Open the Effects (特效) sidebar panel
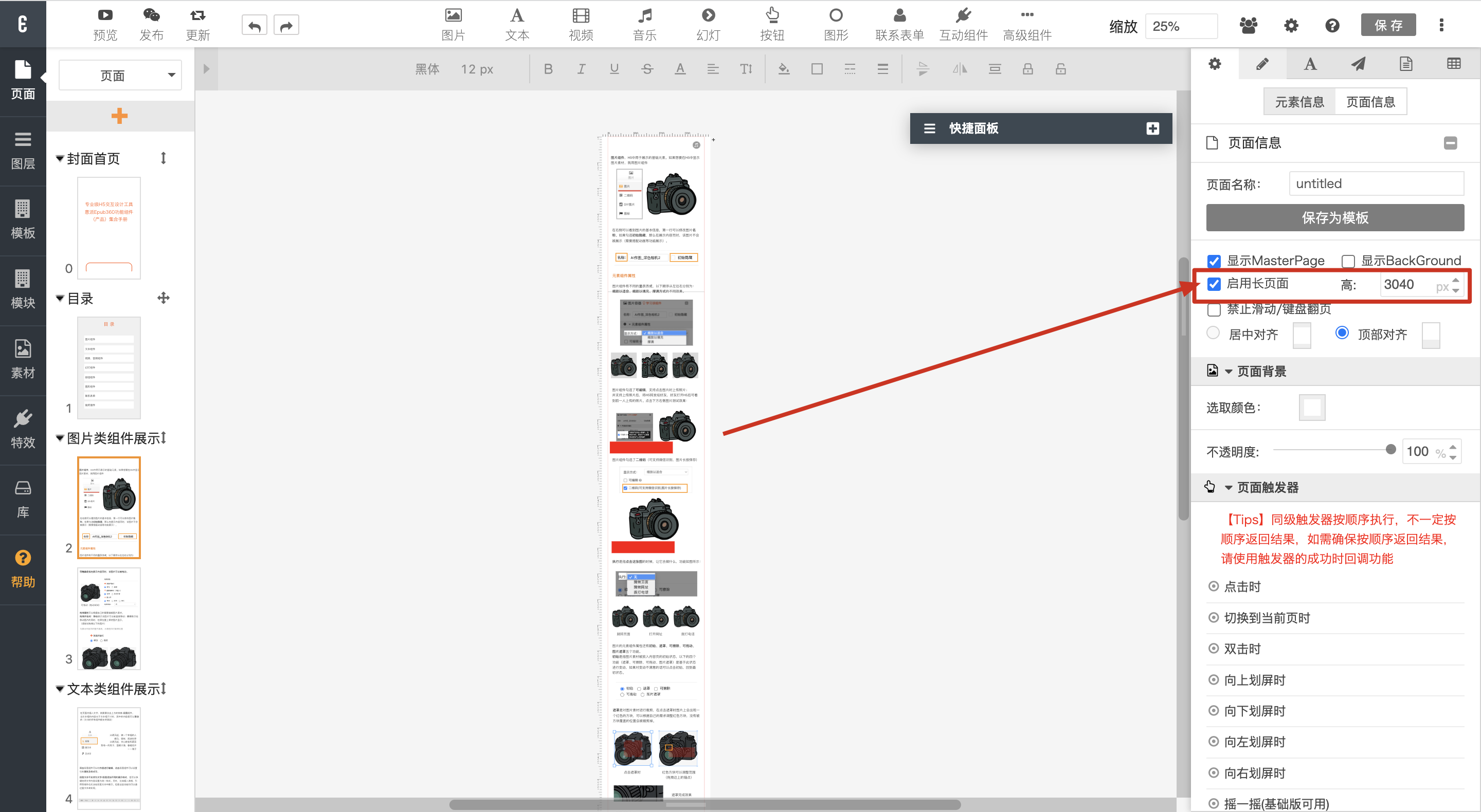 point(23,429)
